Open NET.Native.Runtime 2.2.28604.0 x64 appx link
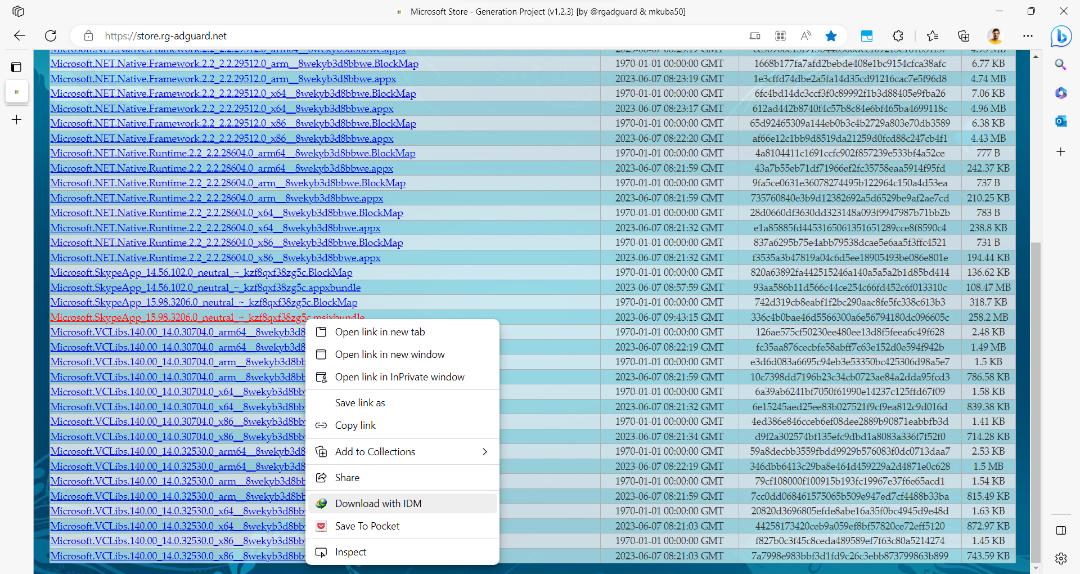 (x=215, y=227)
